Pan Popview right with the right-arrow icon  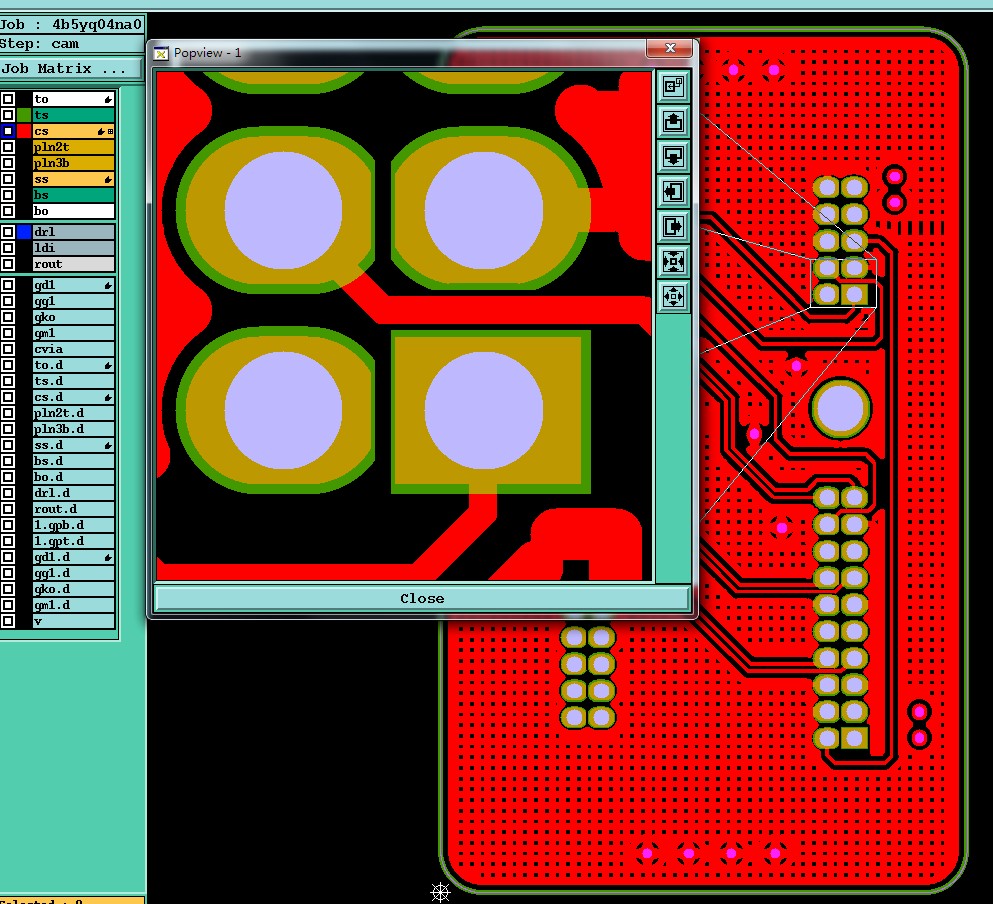673,226
